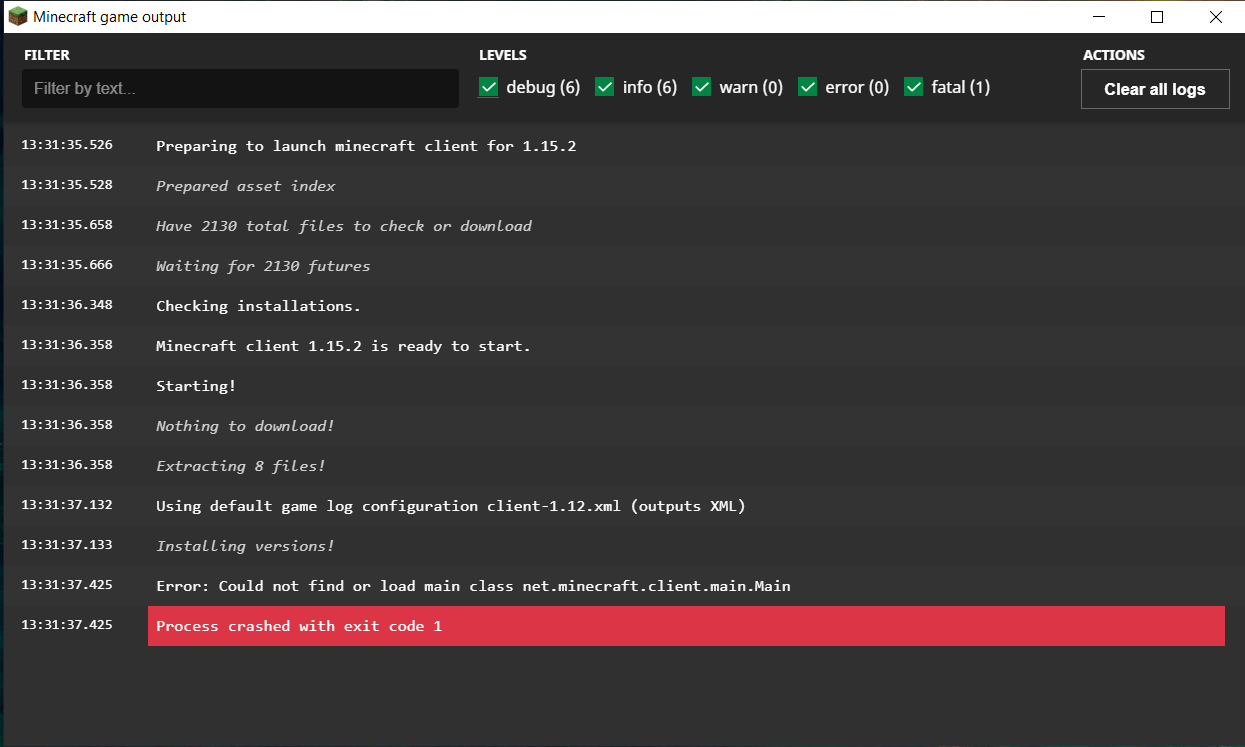
Task: Maximize the Minecraft game output window
Action: (1157, 17)
